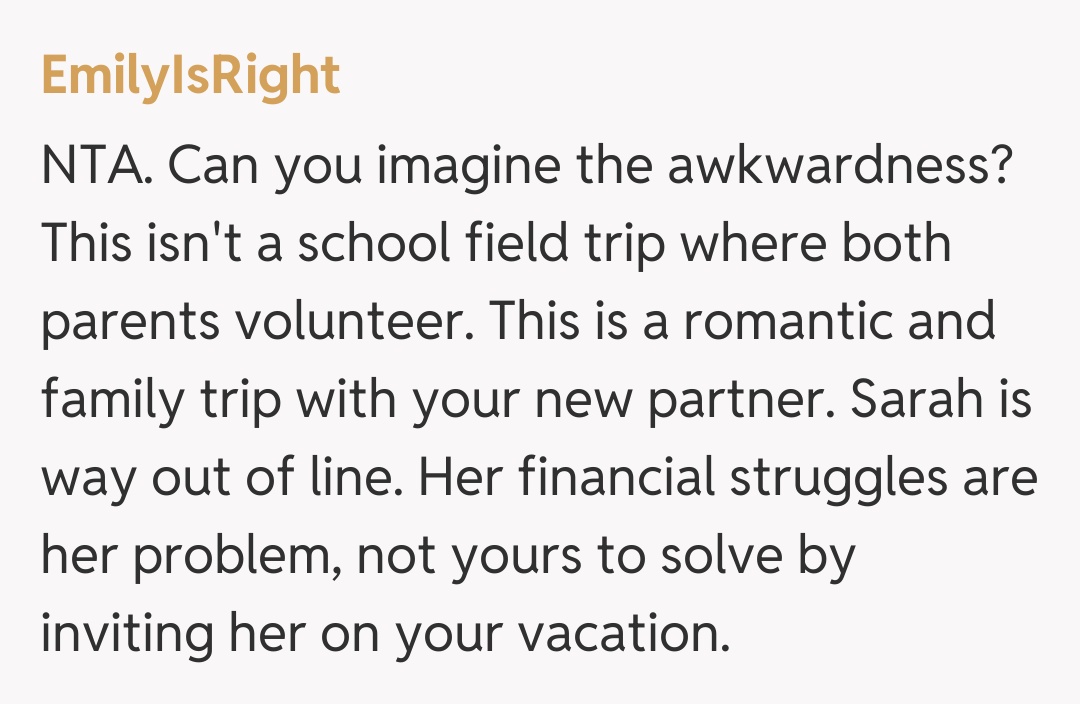Click the word "parents" in the comment

click(x=131, y=323)
